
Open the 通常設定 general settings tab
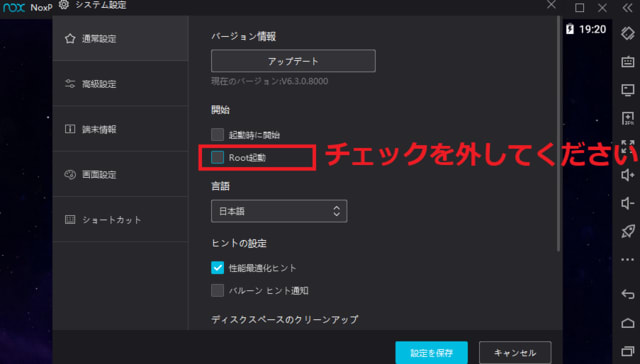click(x=120, y=38)
